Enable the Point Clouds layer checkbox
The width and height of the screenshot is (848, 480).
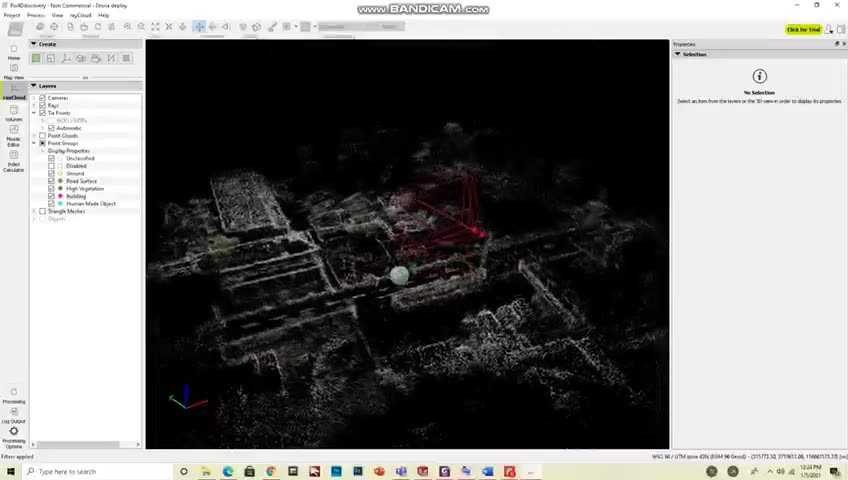click(42, 136)
